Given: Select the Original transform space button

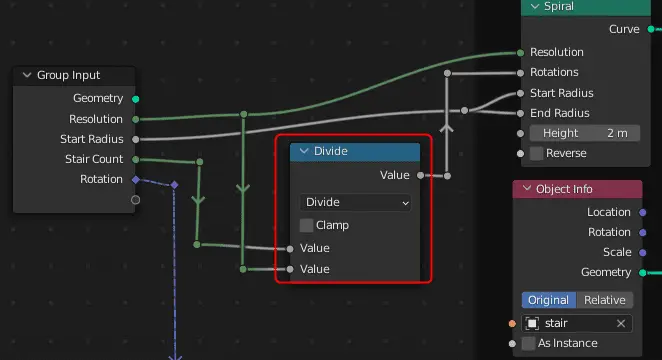Looking at the screenshot, I should pyautogui.click(x=549, y=300).
